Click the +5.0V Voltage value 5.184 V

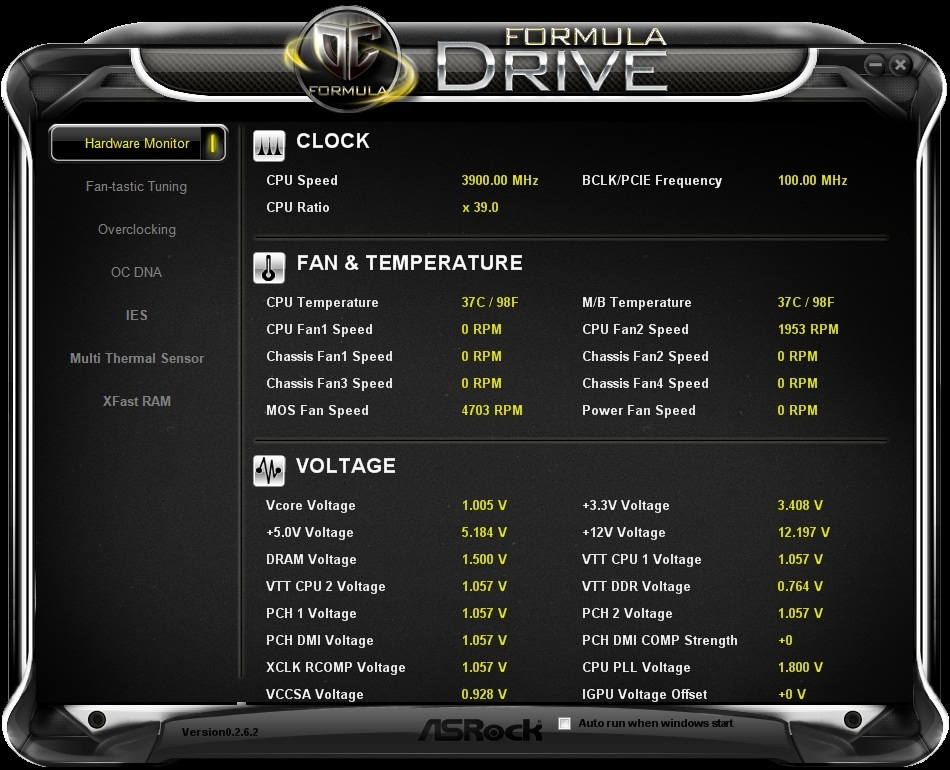tap(484, 533)
